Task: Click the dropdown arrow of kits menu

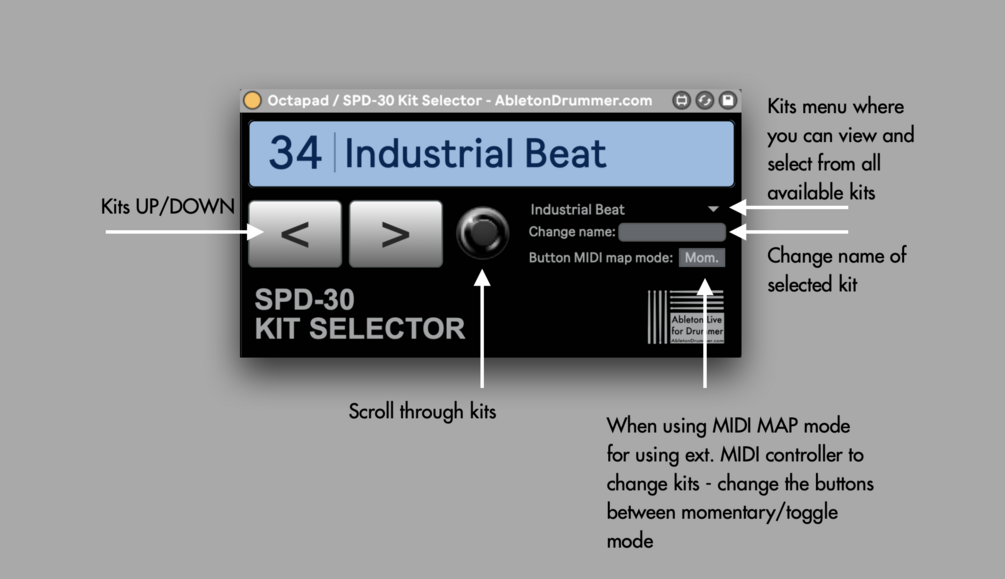Action: (713, 209)
